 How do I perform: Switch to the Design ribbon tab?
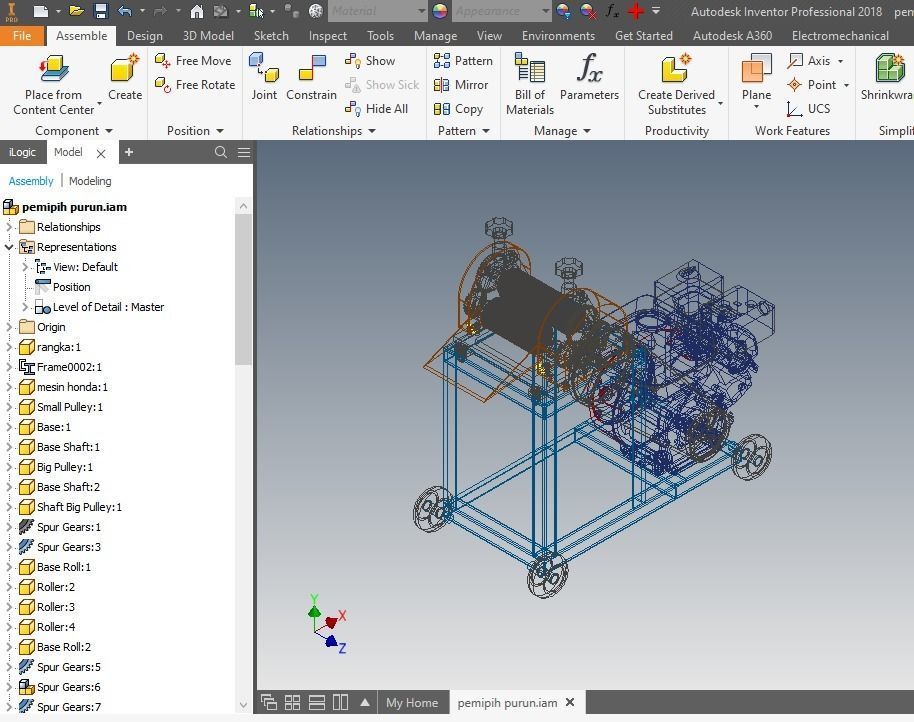(x=145, y=36)
